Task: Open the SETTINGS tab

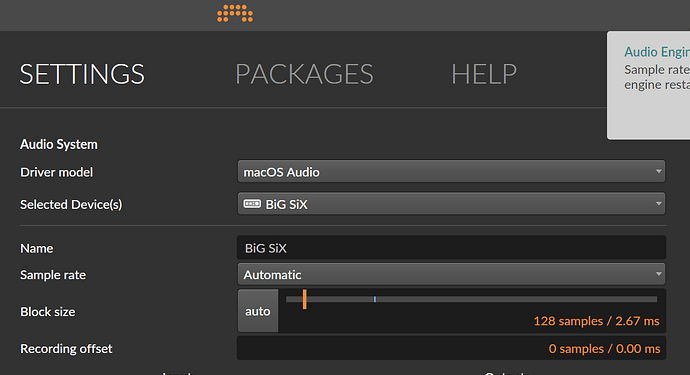Action: (82, 74)
